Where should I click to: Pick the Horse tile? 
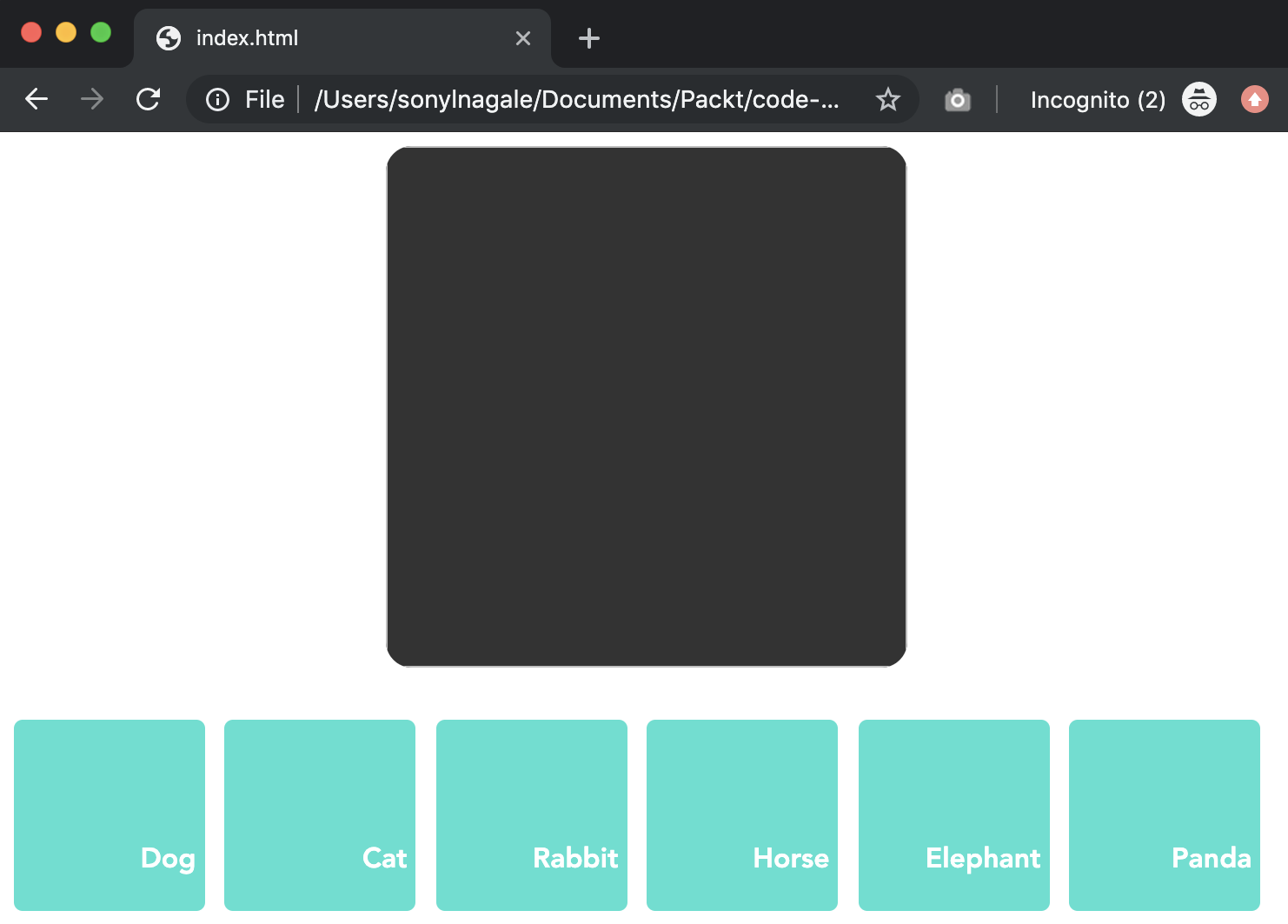[742, 814]
